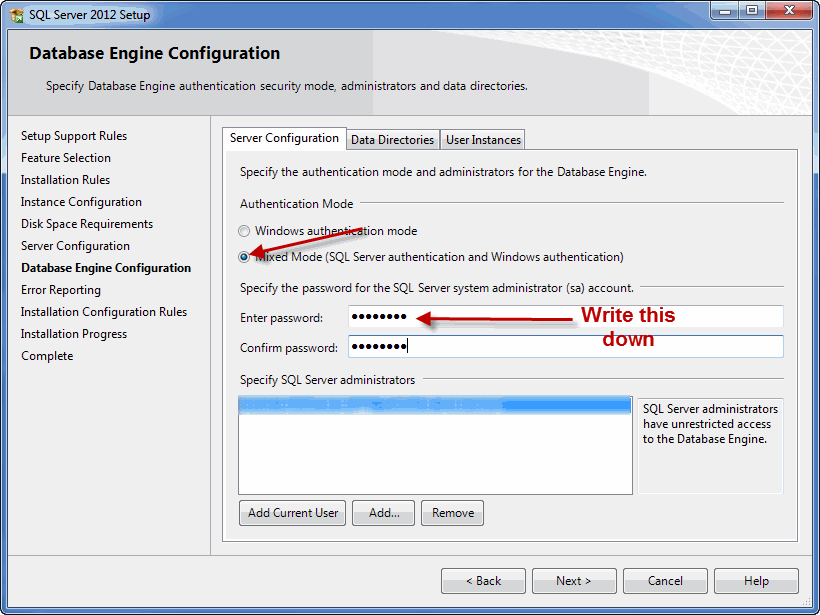This screenshot has height=615, width=820.
Task: Click the Confirm password field
Action: point(565,347)
